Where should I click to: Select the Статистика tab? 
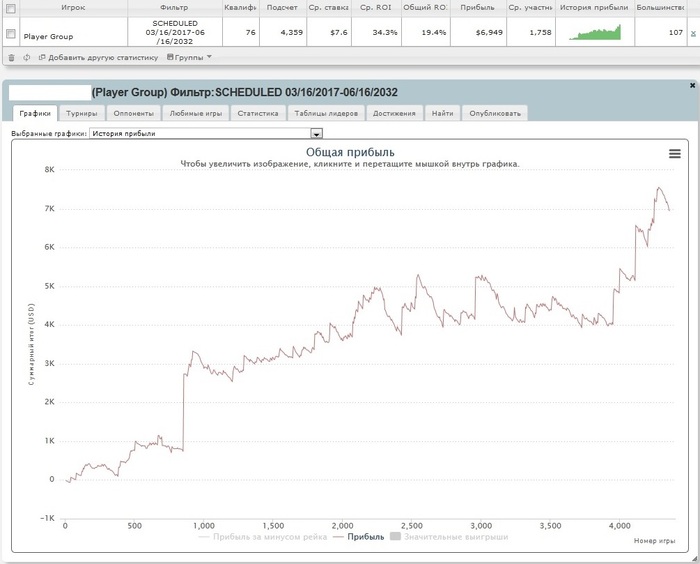[258, 113]
